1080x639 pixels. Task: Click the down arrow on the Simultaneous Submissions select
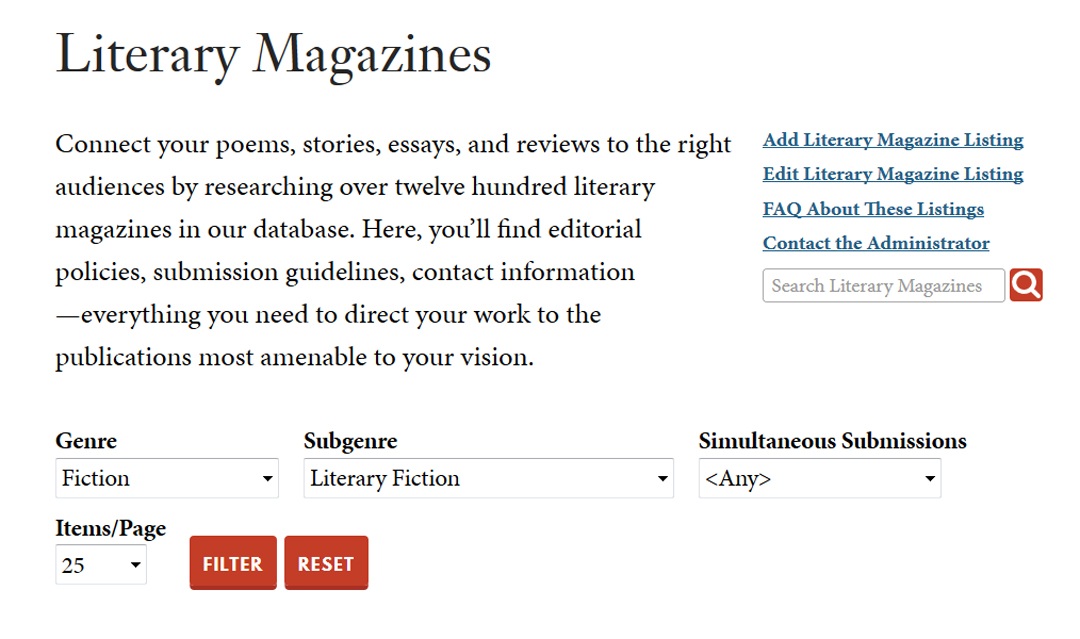point(930,479)
